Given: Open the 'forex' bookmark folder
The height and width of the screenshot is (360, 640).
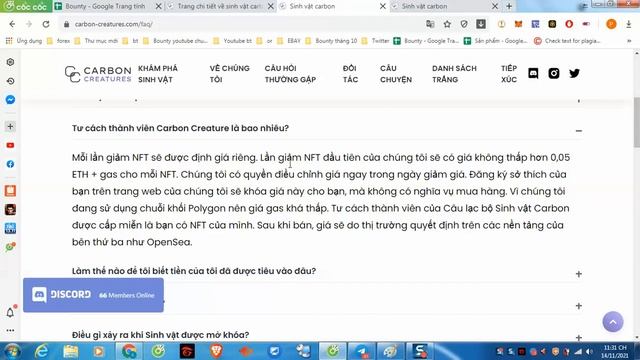Looking at the screenshot, I should 58,41.
